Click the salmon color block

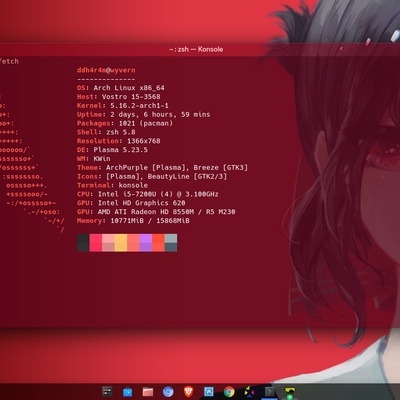point(133,243)
